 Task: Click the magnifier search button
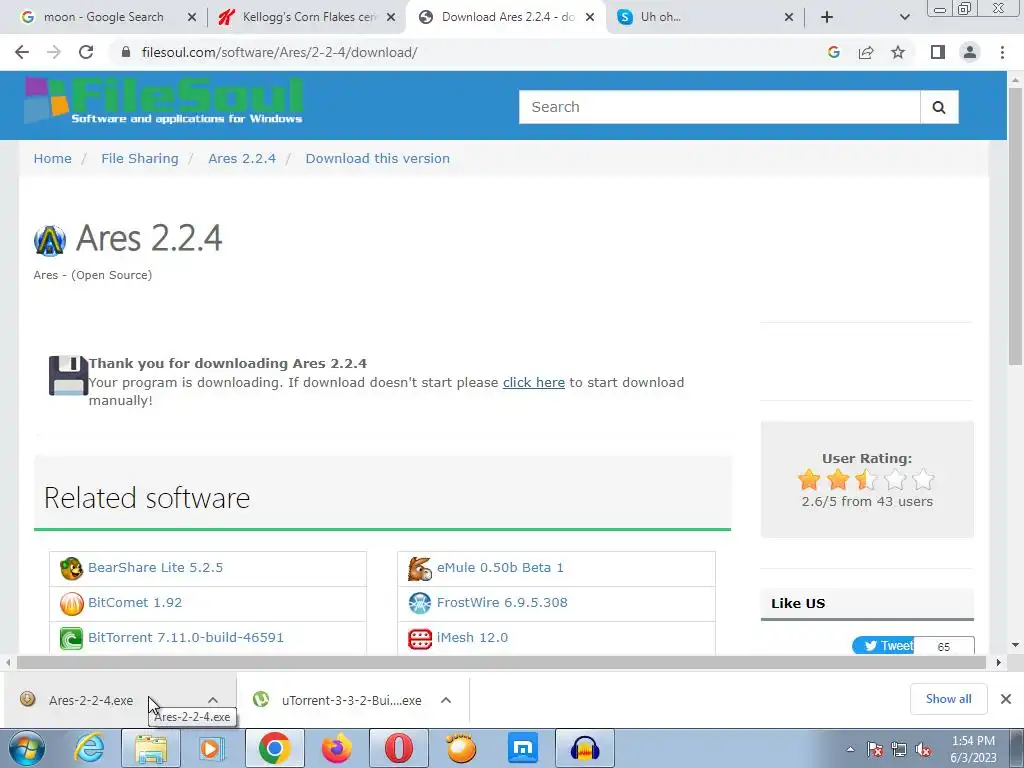pyautogui.click(x=939, y=107)
